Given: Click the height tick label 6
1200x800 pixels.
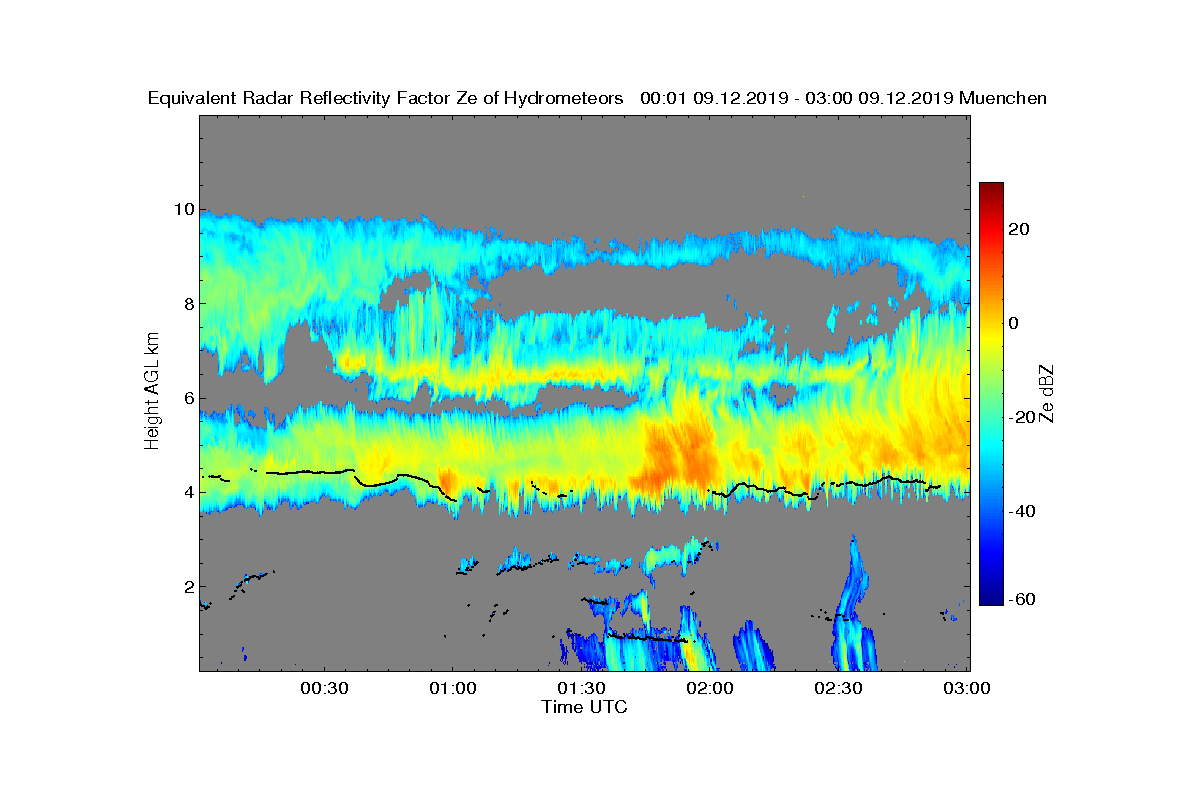Looking at the screenshot, I should click(x=187, y=398).
